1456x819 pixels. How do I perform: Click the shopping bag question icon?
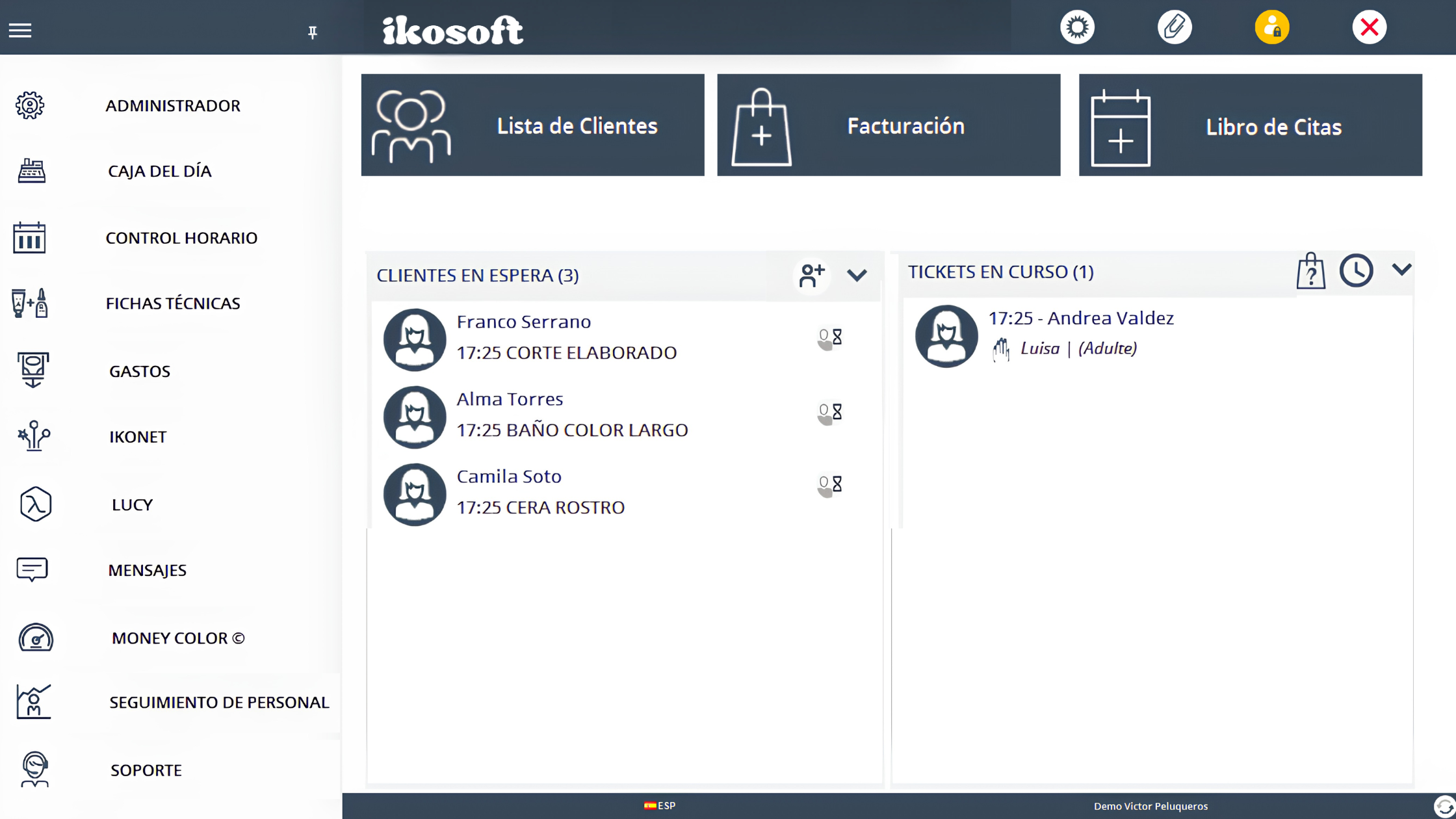coord(1311,270)
